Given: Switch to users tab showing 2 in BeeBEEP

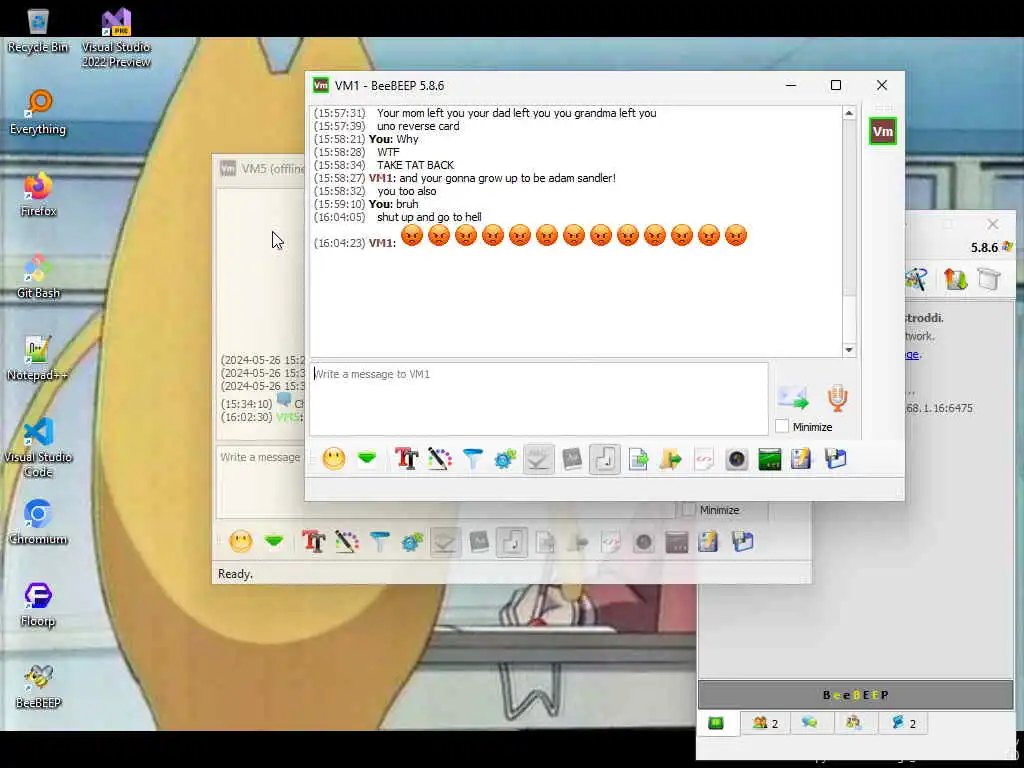Looking at the screenshot, I should (x=765, y=723).
